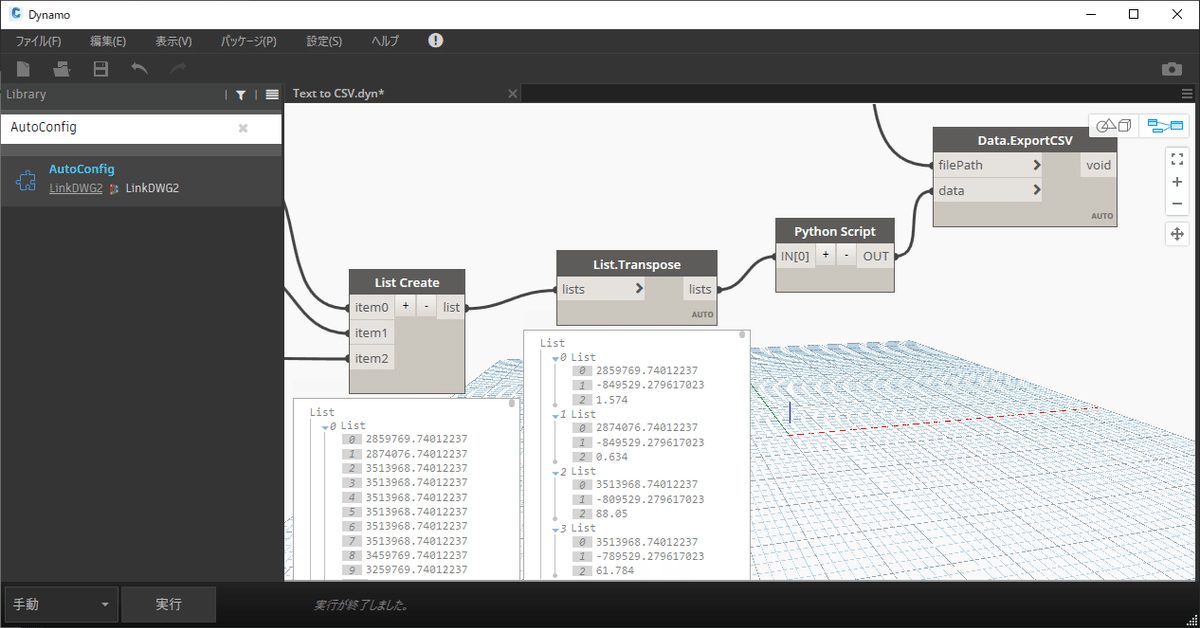
Task: Click the Python Script node title
Action: [835, 231]
